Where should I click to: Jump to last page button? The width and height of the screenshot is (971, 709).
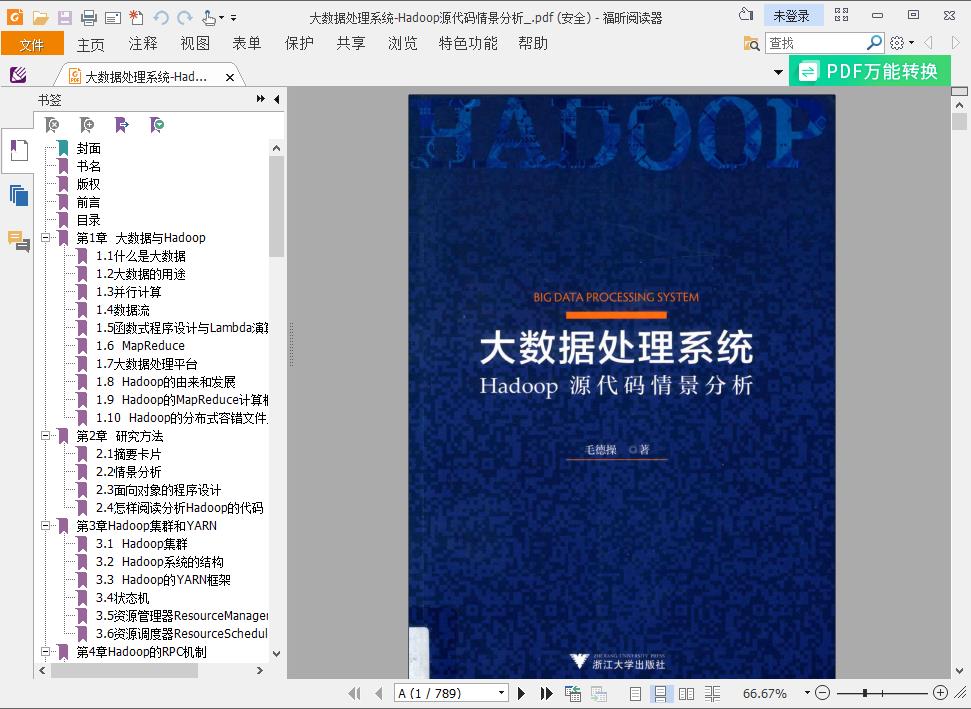(x=546, y=694)
